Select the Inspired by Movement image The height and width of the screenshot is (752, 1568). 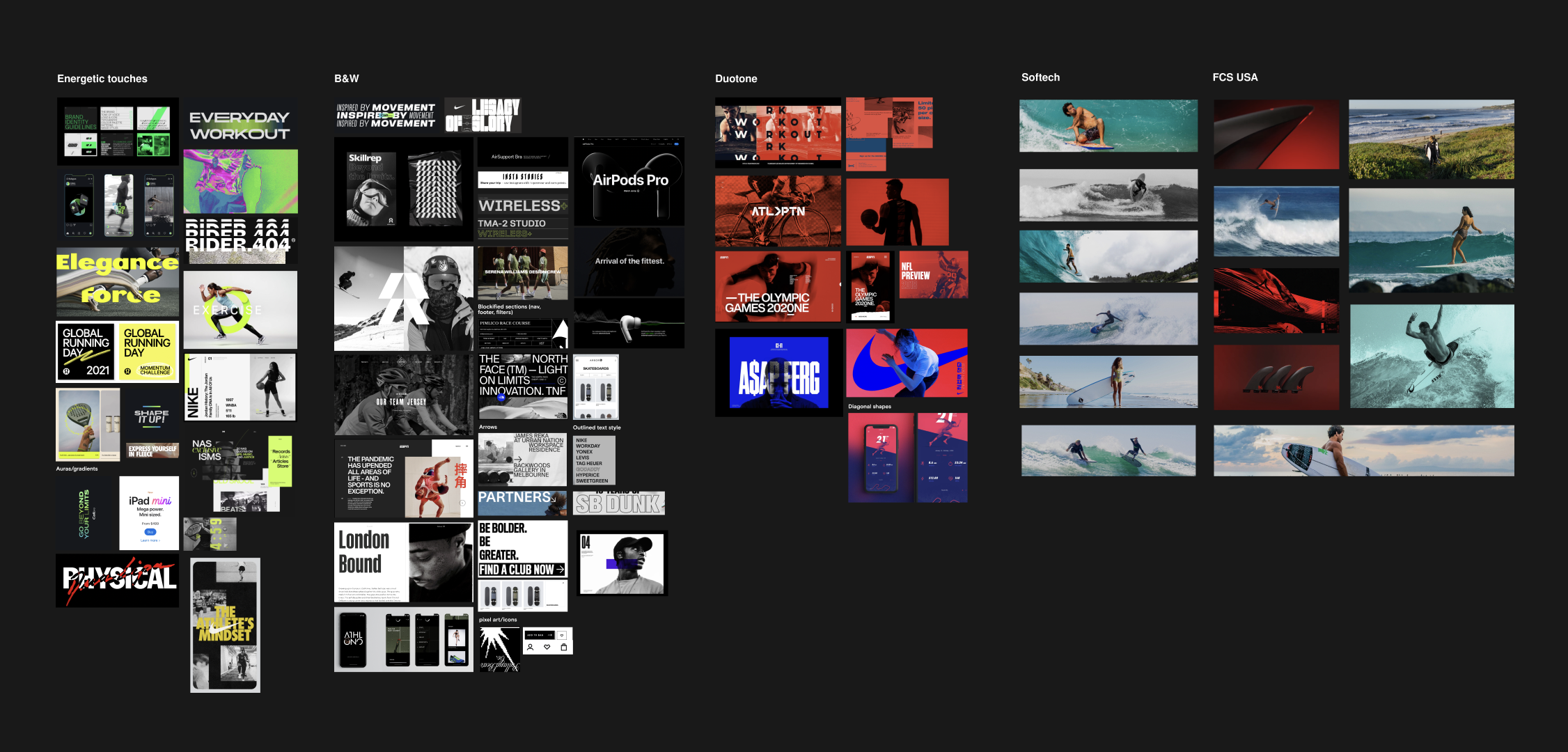[386, 116]
